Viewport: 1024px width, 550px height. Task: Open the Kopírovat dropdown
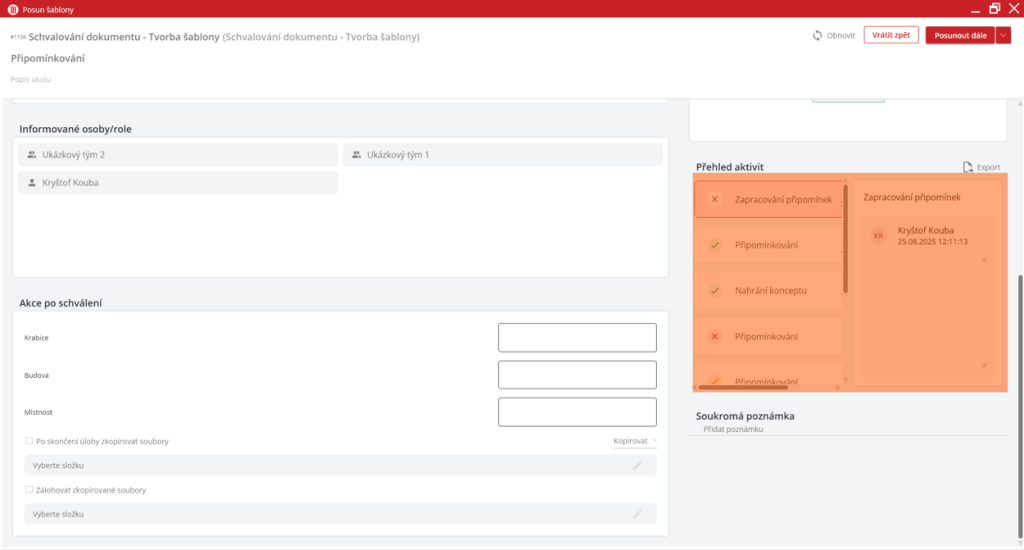click(x=635, y=441)
